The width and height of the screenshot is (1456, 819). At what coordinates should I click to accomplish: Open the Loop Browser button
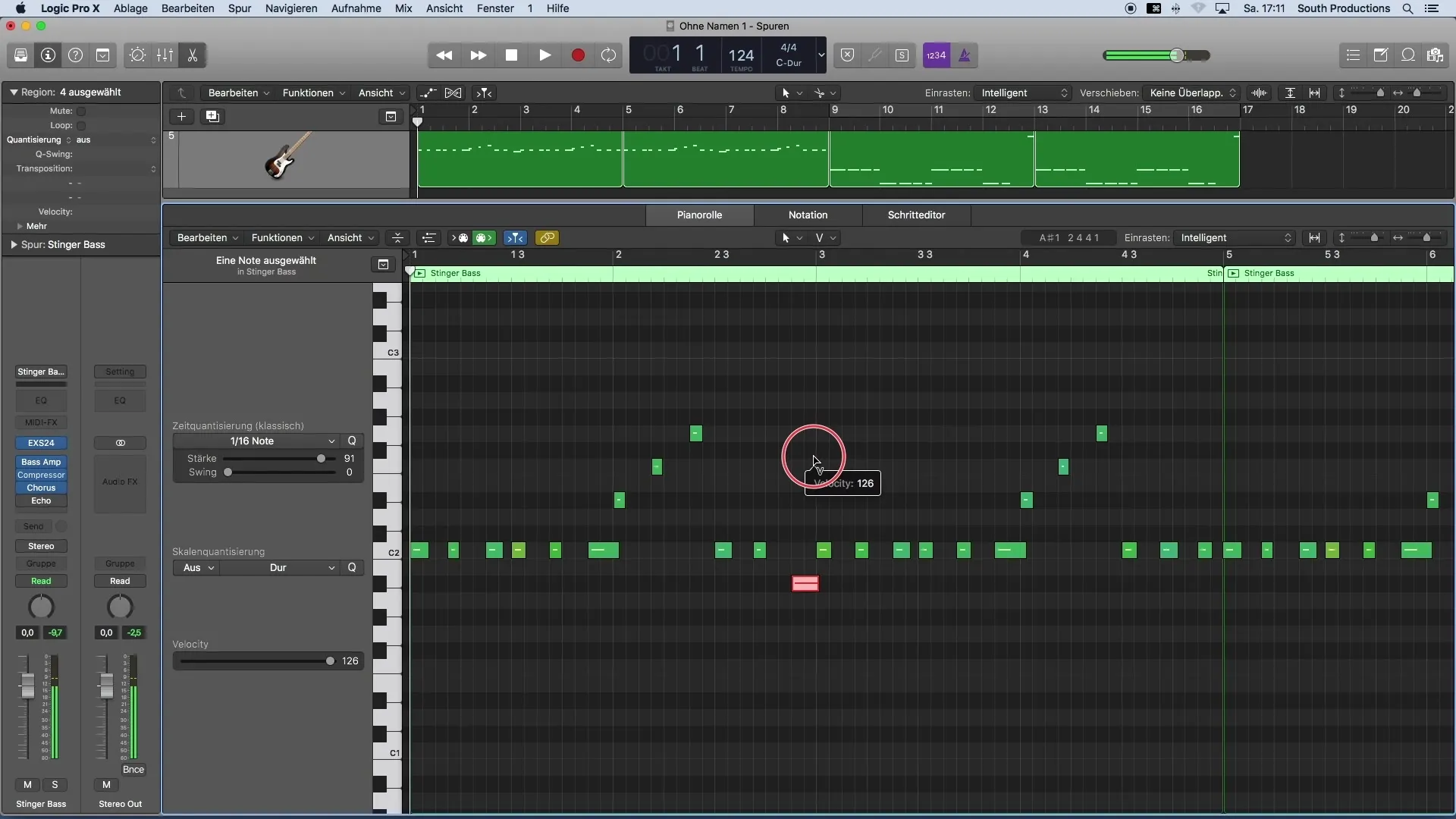(1407, 55)
